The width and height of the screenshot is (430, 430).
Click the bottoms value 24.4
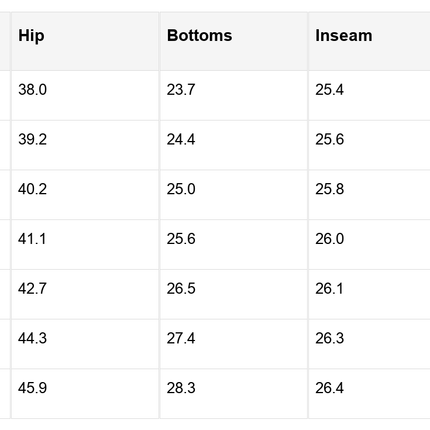point(181,139)
